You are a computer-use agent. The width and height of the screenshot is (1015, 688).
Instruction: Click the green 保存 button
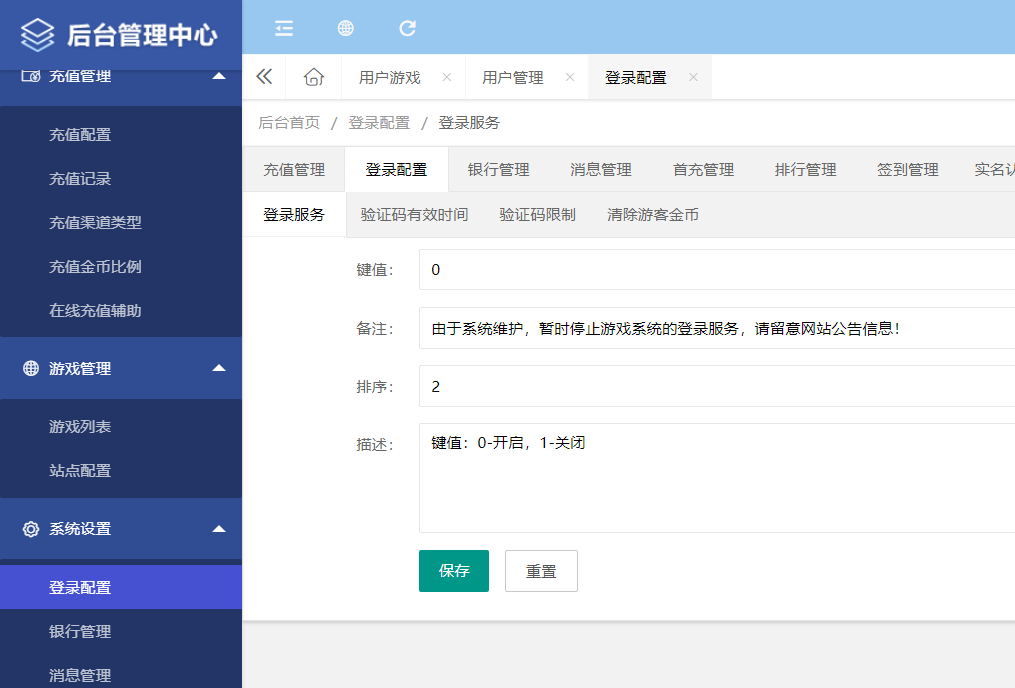pos(454,571)
